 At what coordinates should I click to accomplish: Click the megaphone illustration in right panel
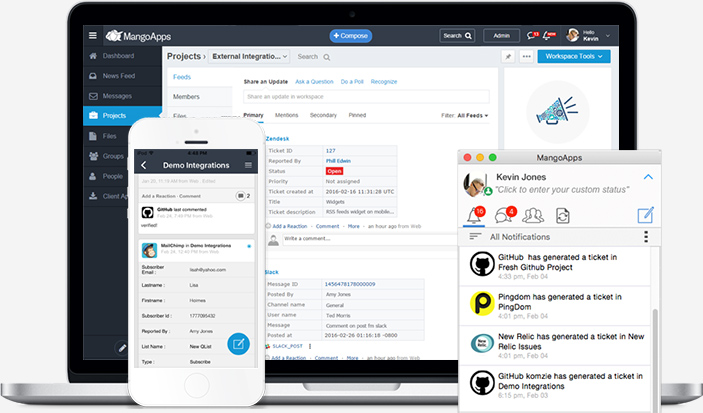[557, 111]
